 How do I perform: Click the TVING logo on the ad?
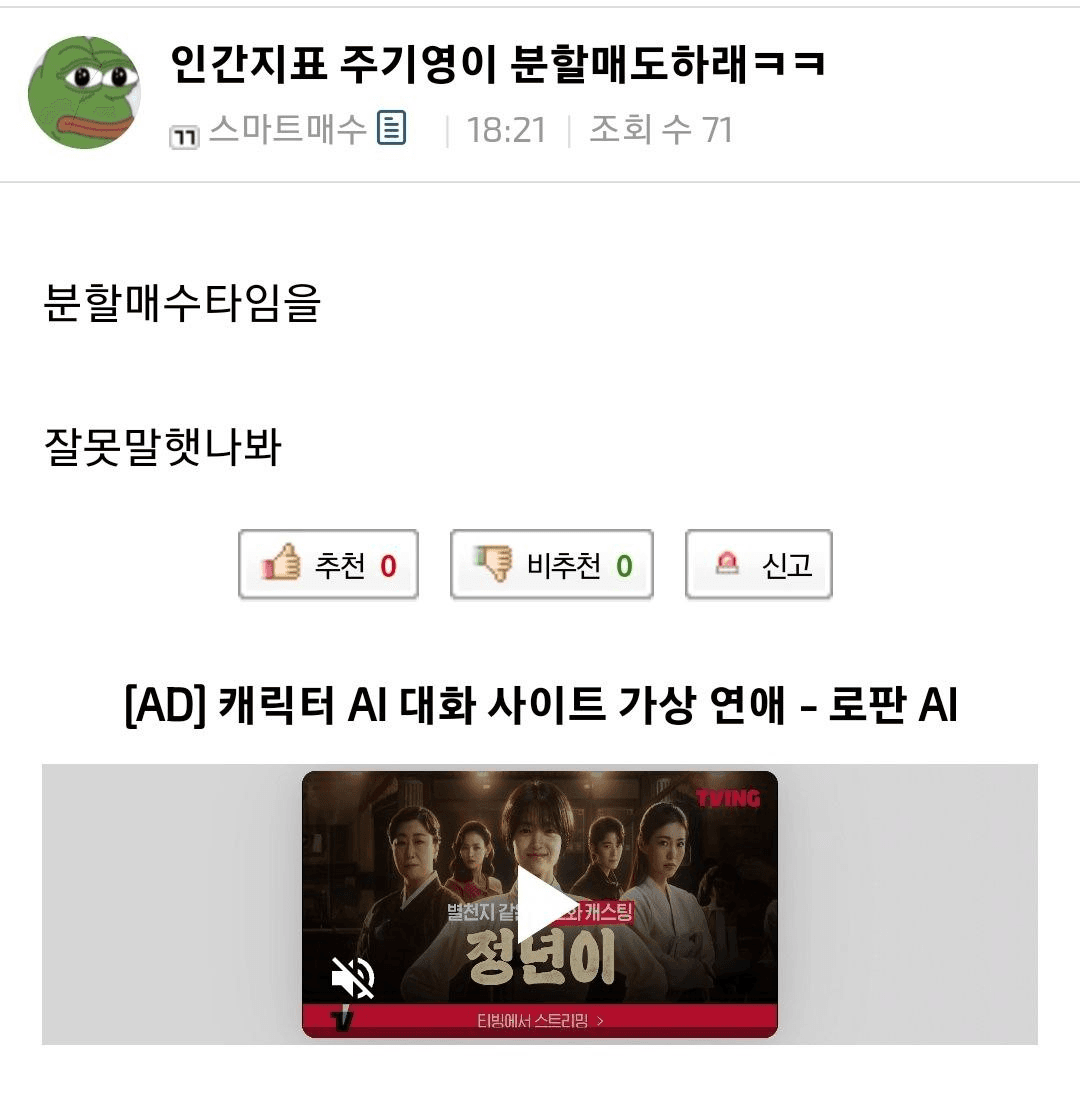click(728, 798)
